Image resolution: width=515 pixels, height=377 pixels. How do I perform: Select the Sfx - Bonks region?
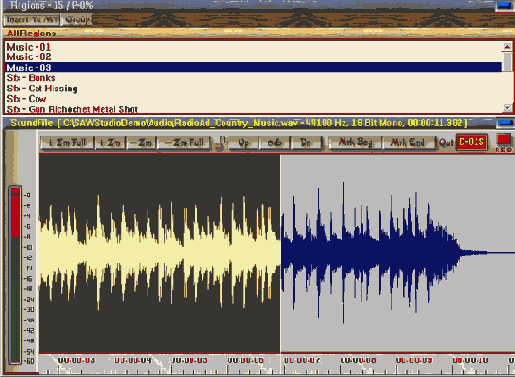coord(31,78)
